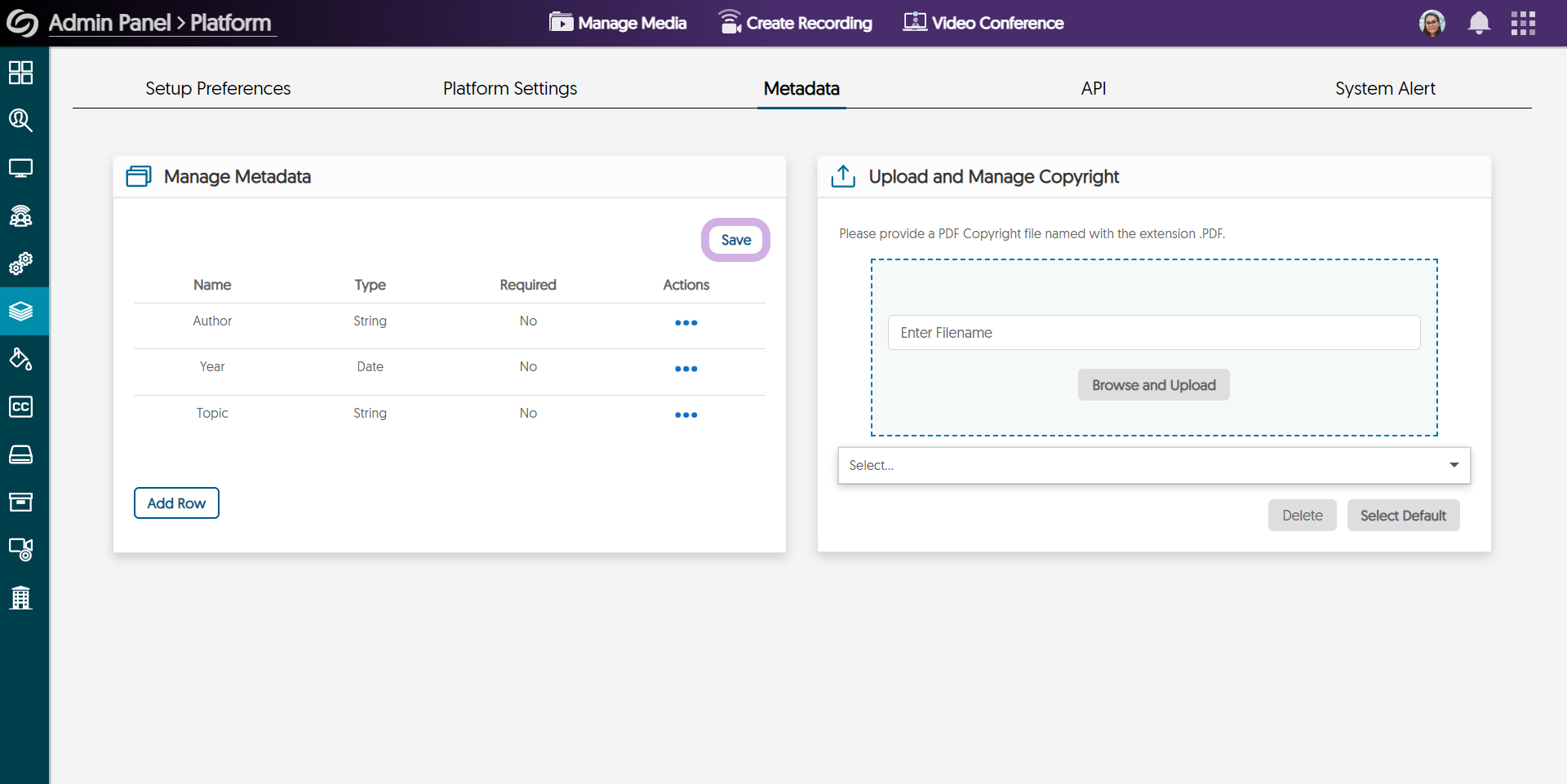Image resolution: width=1567 pixels, height=784 pixels.
Task: Open actions menu for Author row
Action: tap(686, 323)
